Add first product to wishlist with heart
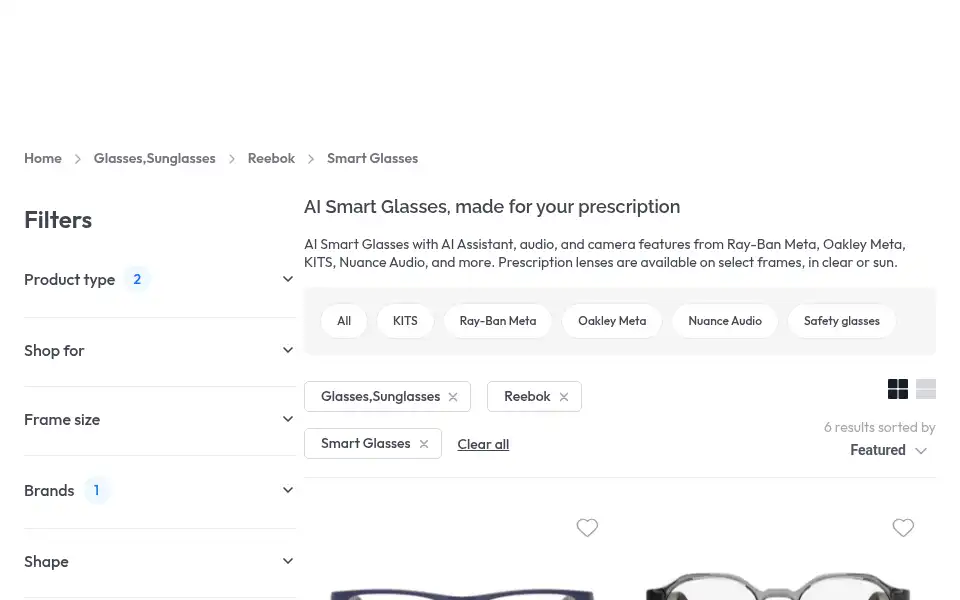 click(587, 527)
